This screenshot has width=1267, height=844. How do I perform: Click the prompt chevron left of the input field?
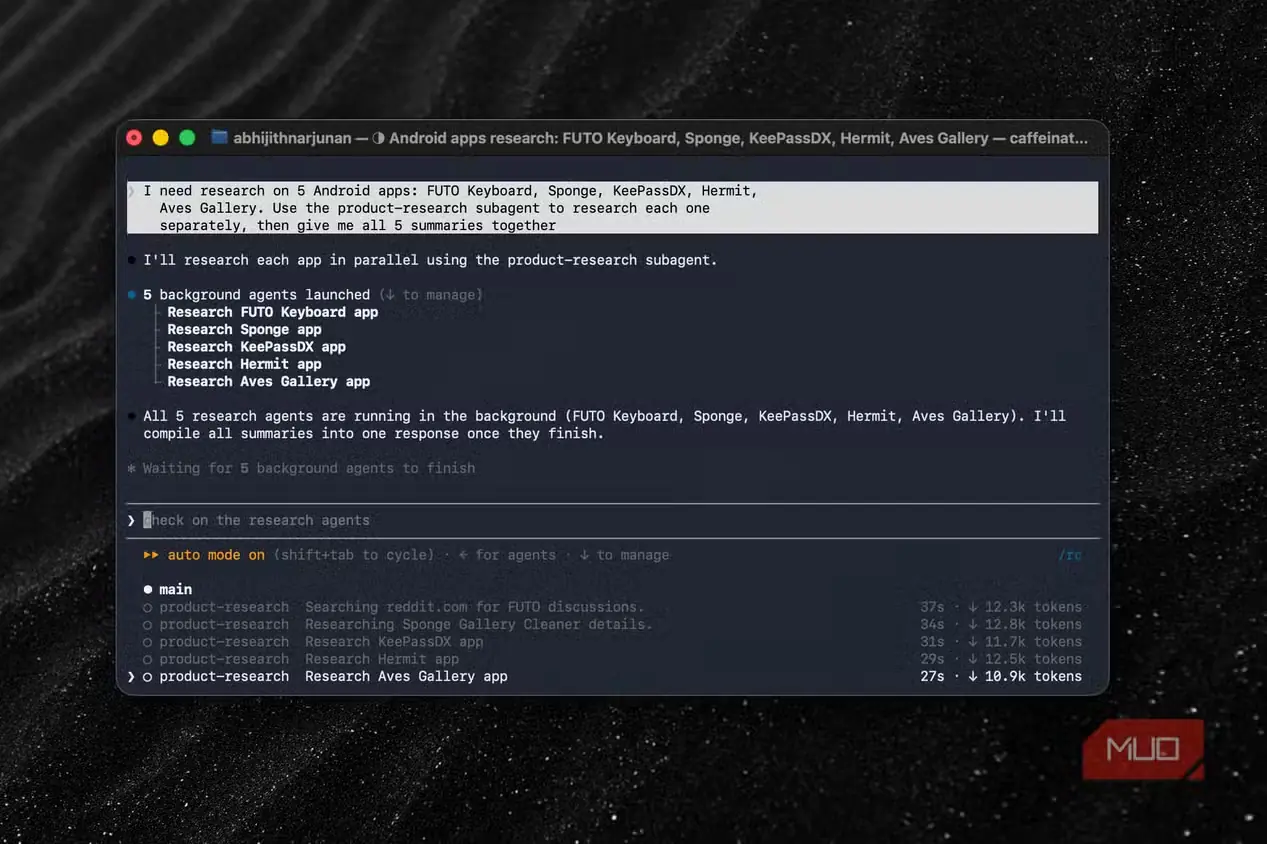point(132,521)
